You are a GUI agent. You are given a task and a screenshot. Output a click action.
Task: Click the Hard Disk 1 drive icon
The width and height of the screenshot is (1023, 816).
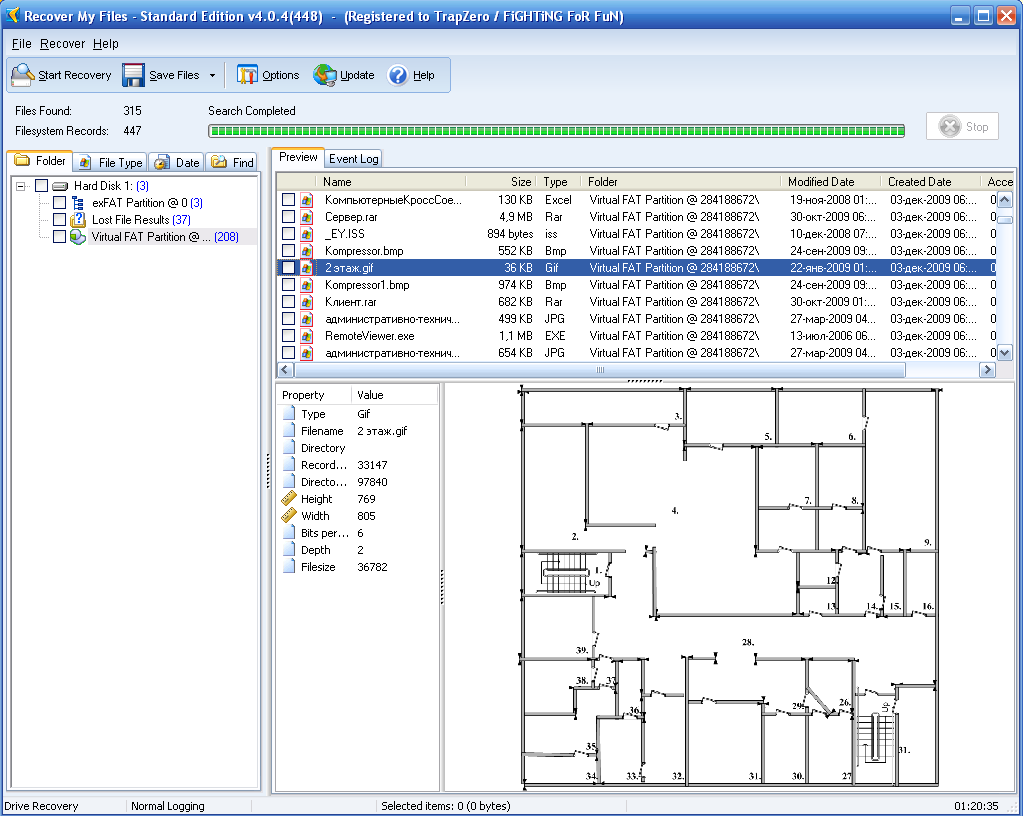(x=60, y=186)
